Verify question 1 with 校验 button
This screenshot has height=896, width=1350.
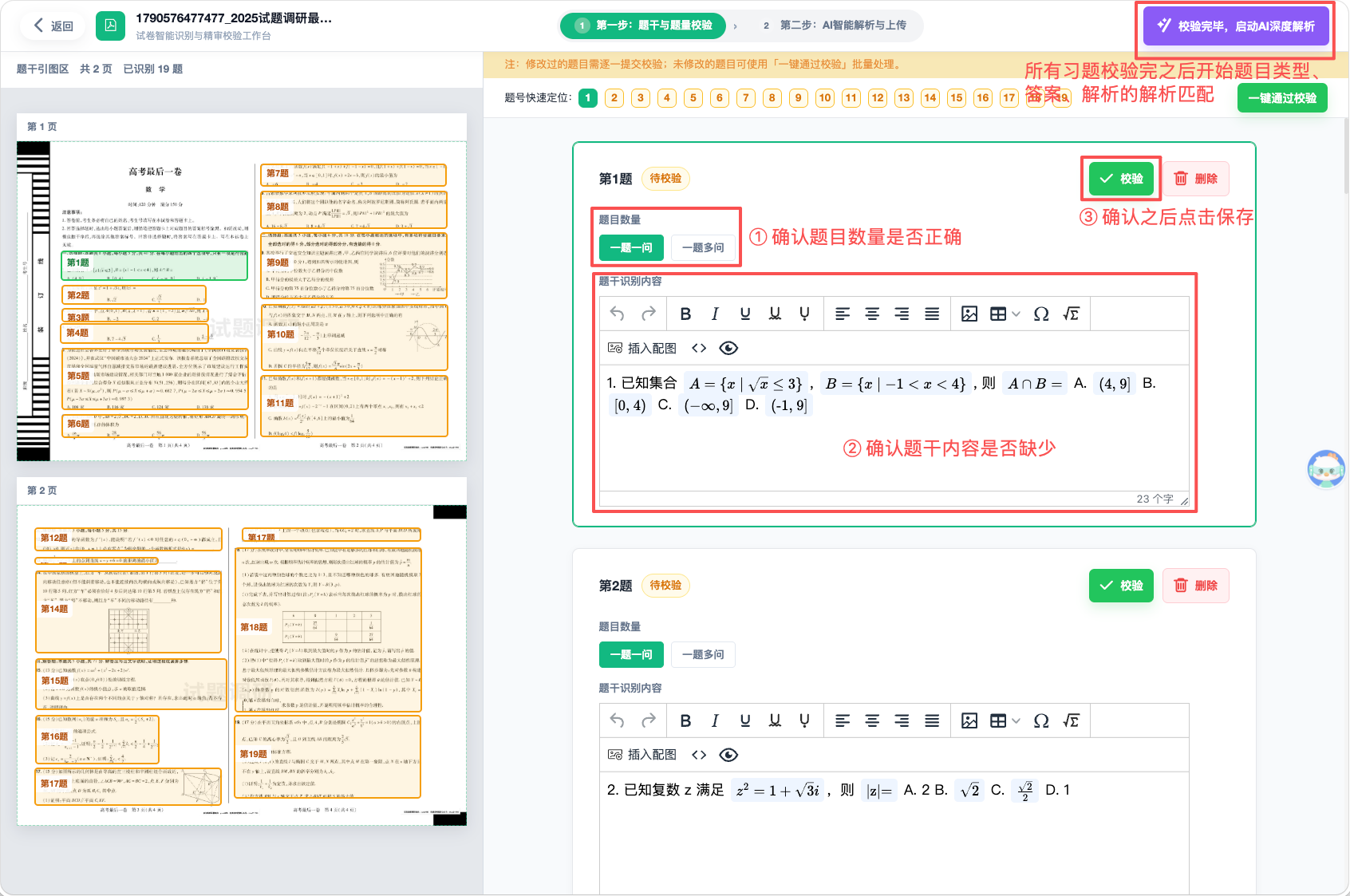pos(1121,179)
